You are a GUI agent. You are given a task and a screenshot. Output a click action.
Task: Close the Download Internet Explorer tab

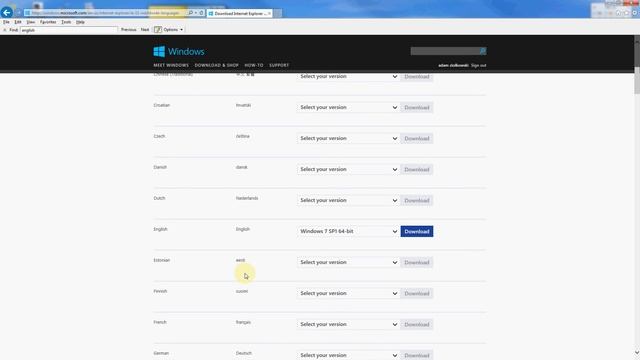pos(269,13)
